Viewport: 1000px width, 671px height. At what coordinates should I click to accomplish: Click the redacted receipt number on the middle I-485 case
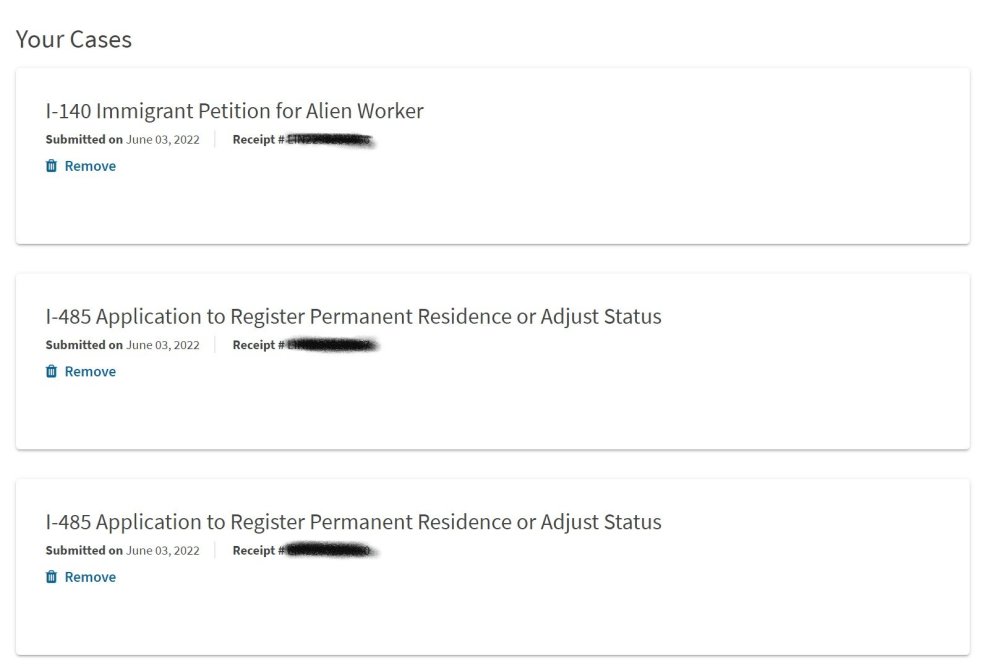332,345
